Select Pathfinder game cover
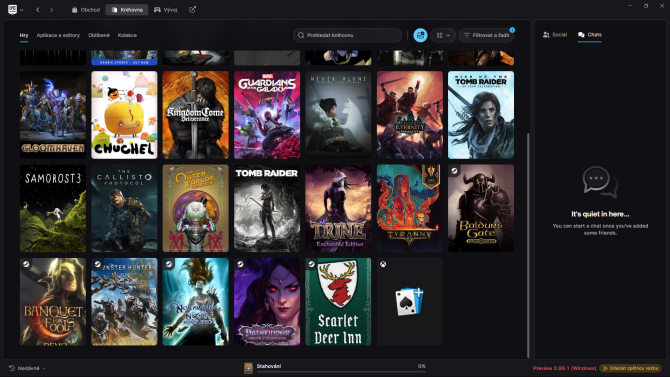The image size is (670, 377). (267, 302)
